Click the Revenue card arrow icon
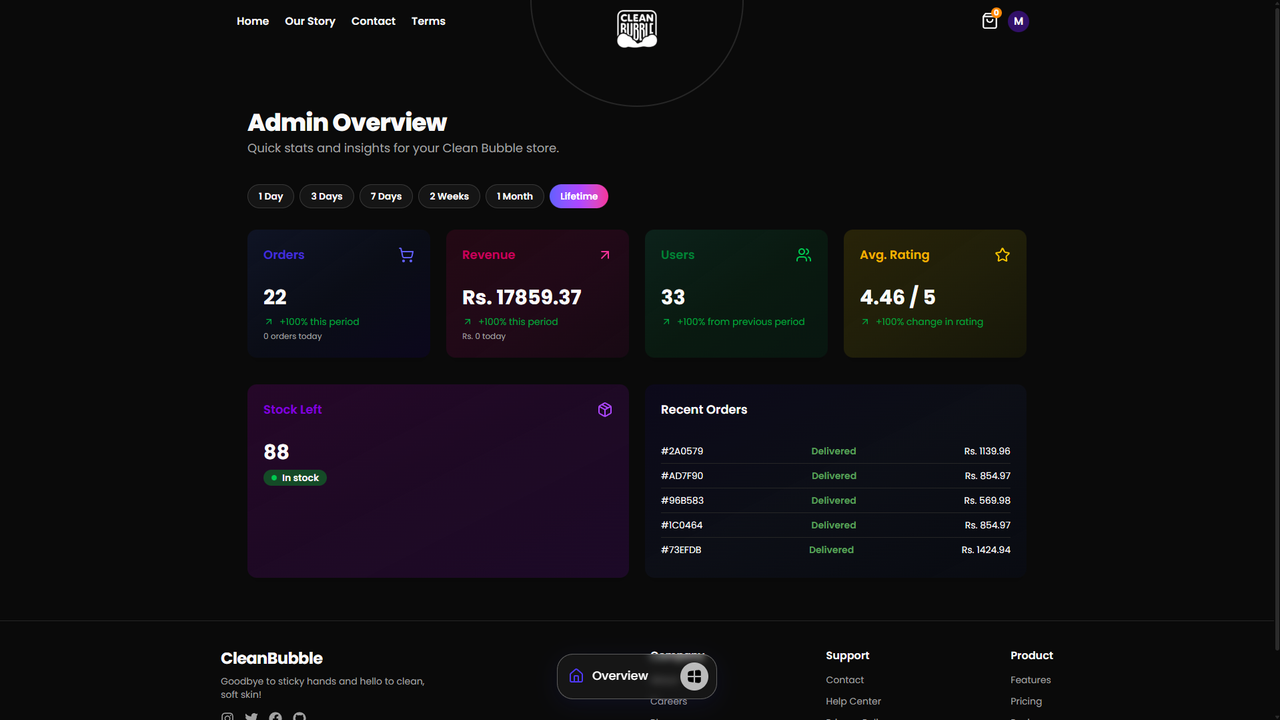 (x=605, y=255)
